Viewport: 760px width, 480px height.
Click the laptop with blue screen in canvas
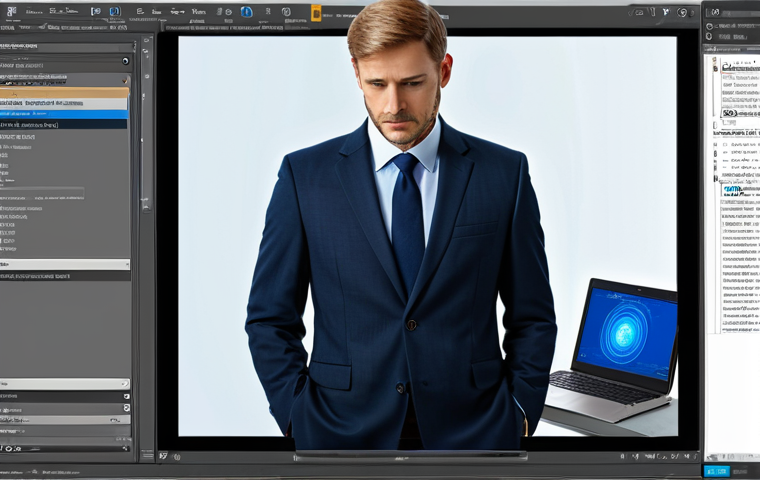[610, 352]
